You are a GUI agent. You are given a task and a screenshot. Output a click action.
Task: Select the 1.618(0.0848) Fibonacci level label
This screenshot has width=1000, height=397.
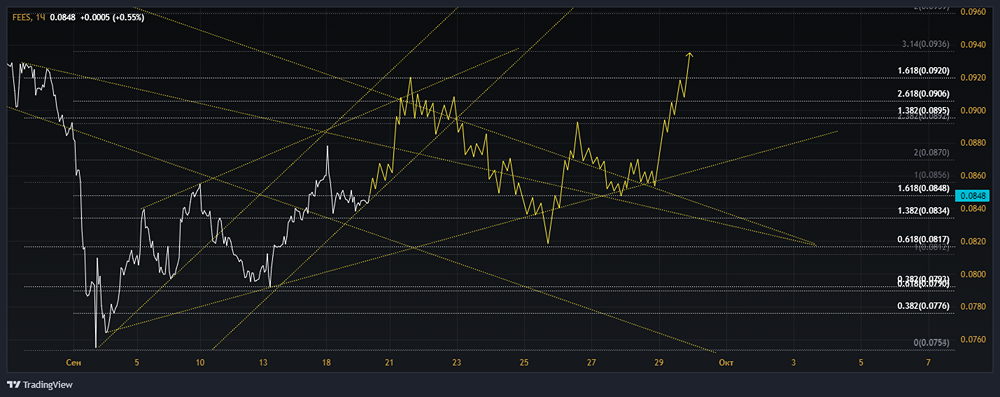point(923,188)
